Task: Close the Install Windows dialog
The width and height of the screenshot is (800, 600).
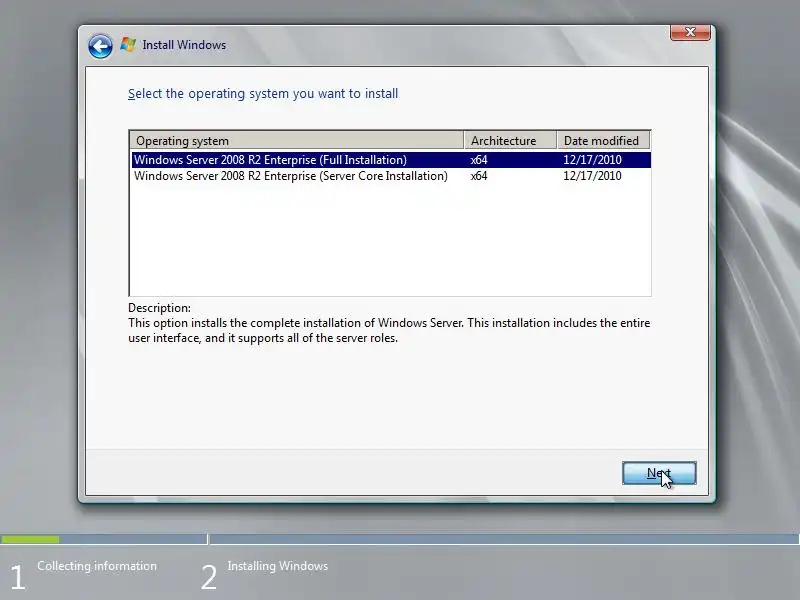Action: point(690,32)
